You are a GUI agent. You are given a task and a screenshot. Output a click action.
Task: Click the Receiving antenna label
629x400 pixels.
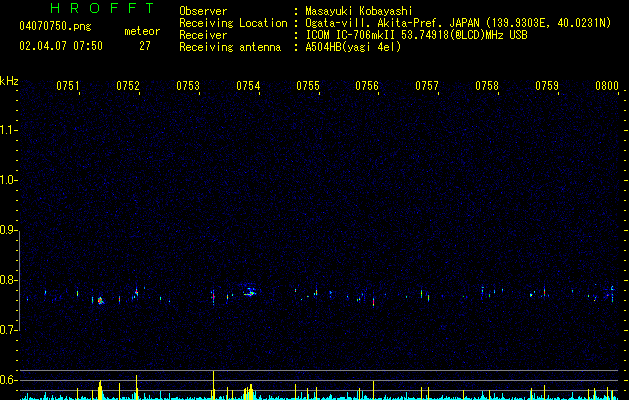[x=230, y=47]
